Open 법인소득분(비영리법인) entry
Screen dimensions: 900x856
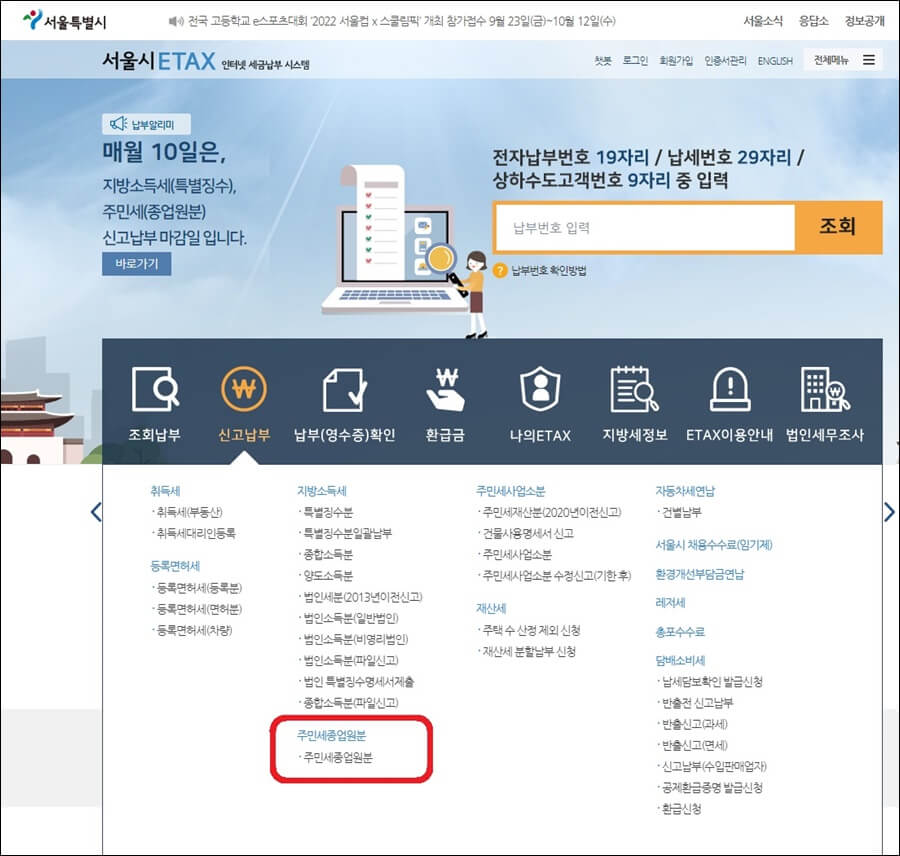(x=355, y=640)
